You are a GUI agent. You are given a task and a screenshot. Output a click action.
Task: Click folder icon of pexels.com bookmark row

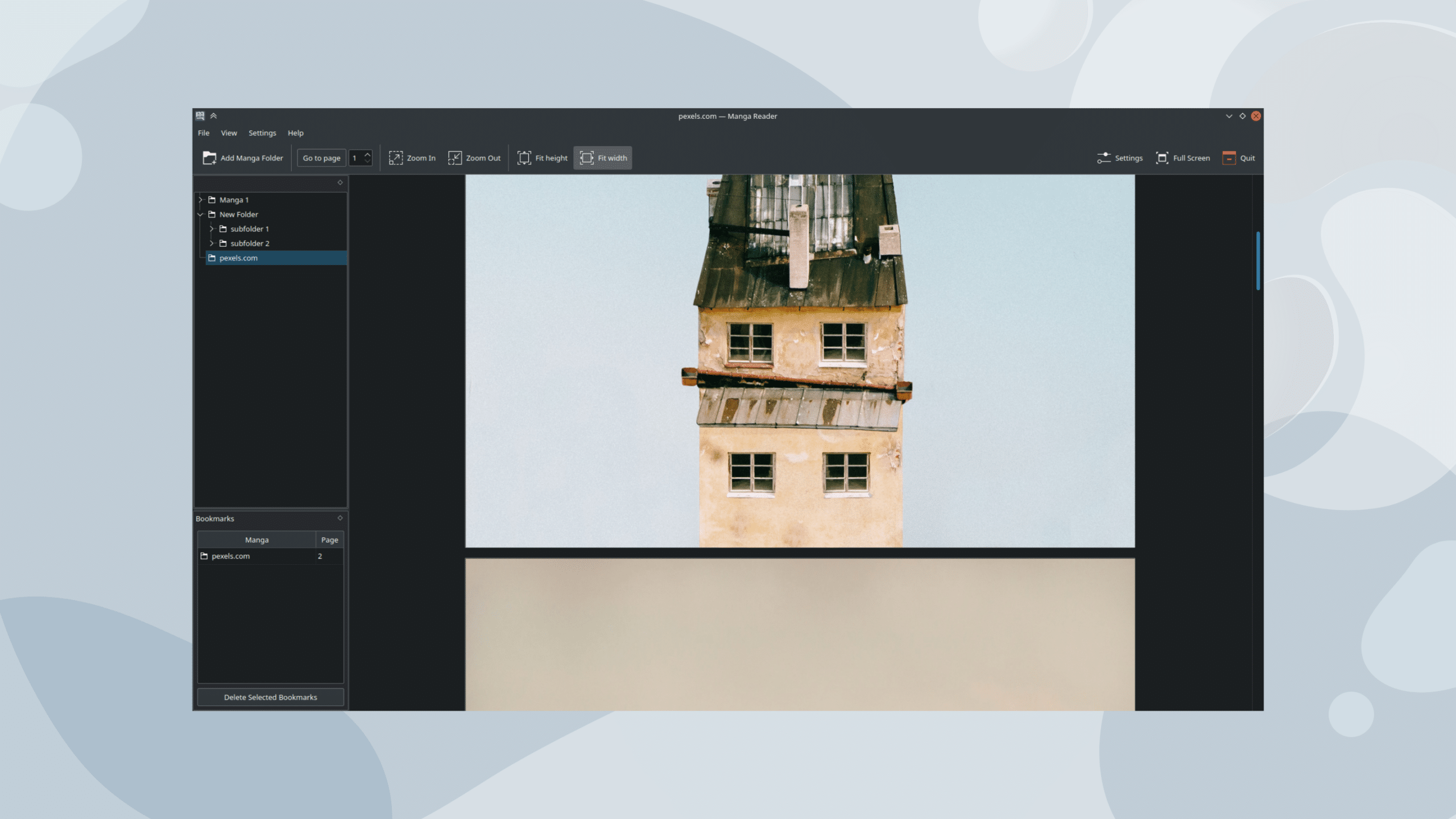tap(204, 556)
